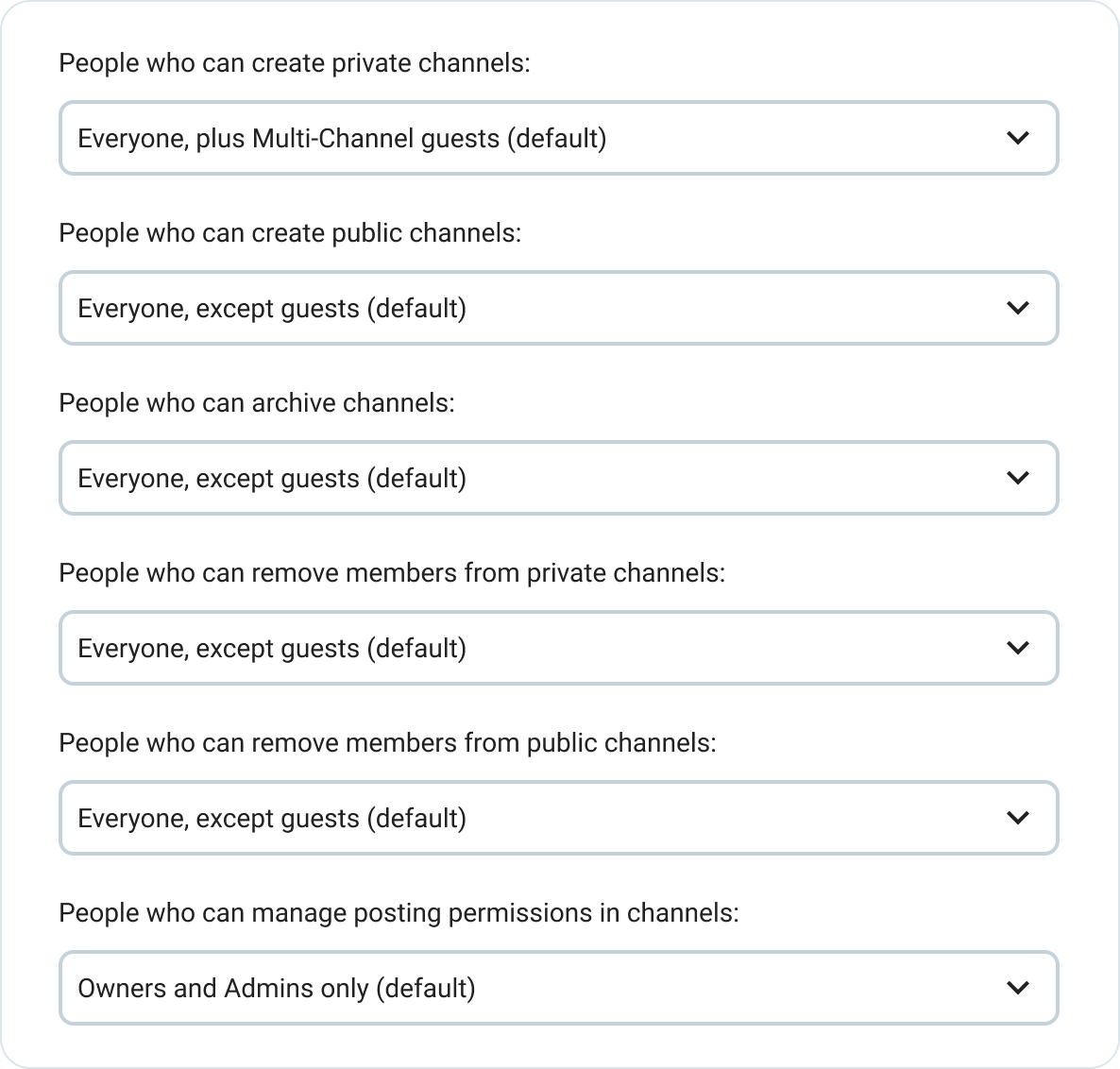The image size is (1120, 1069).
Task: Click the 'People who can create private channels' label
Action: tap(294, 63)
